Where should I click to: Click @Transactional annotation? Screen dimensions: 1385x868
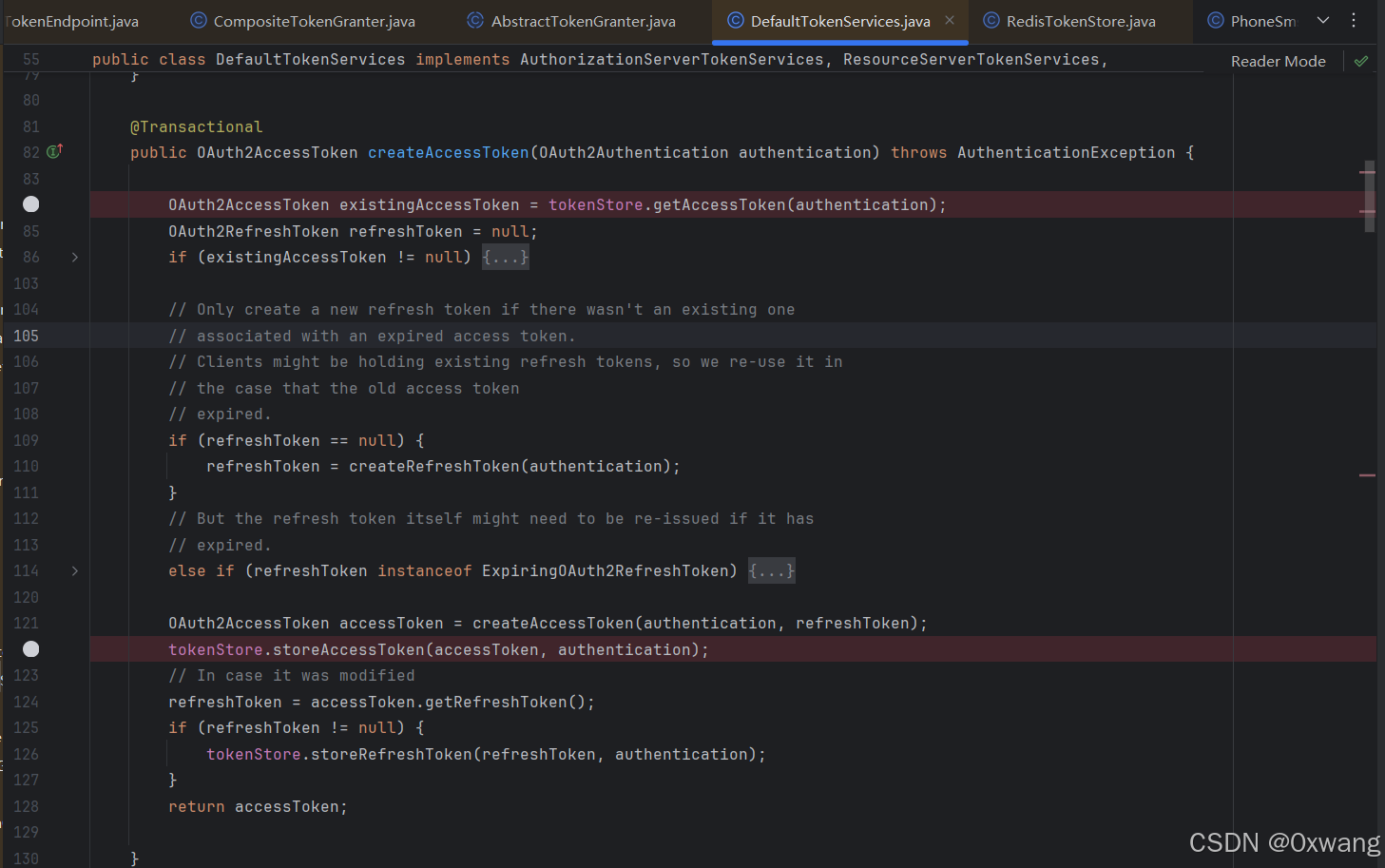[x=197, y=126]
